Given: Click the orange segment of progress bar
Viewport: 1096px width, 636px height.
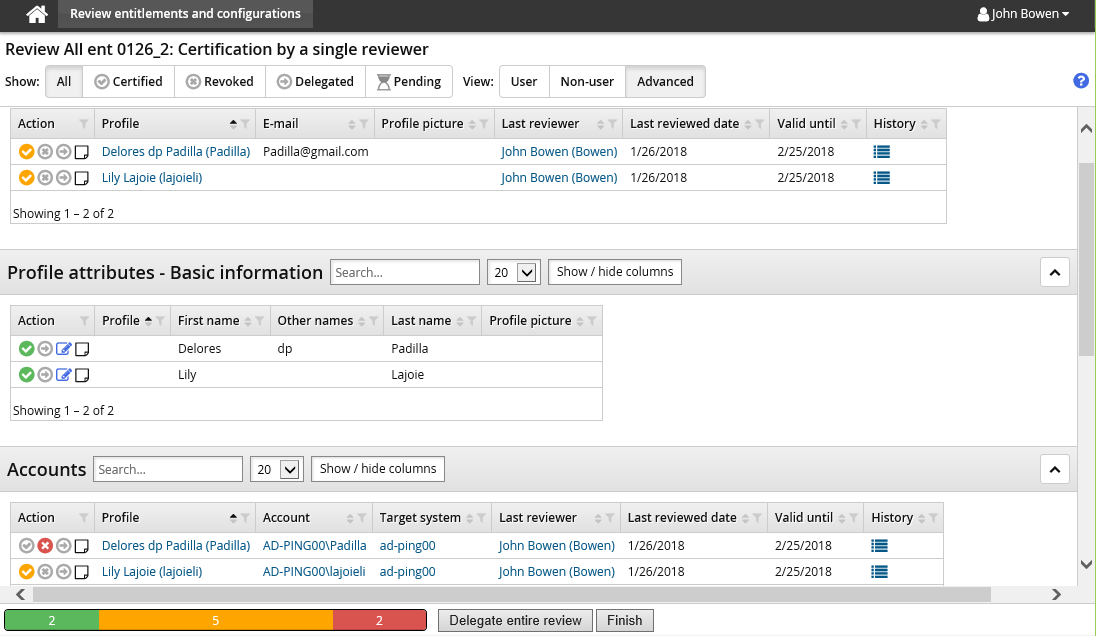Looking at the screenshot, I should pyautogui.click(x=215, y=620).
